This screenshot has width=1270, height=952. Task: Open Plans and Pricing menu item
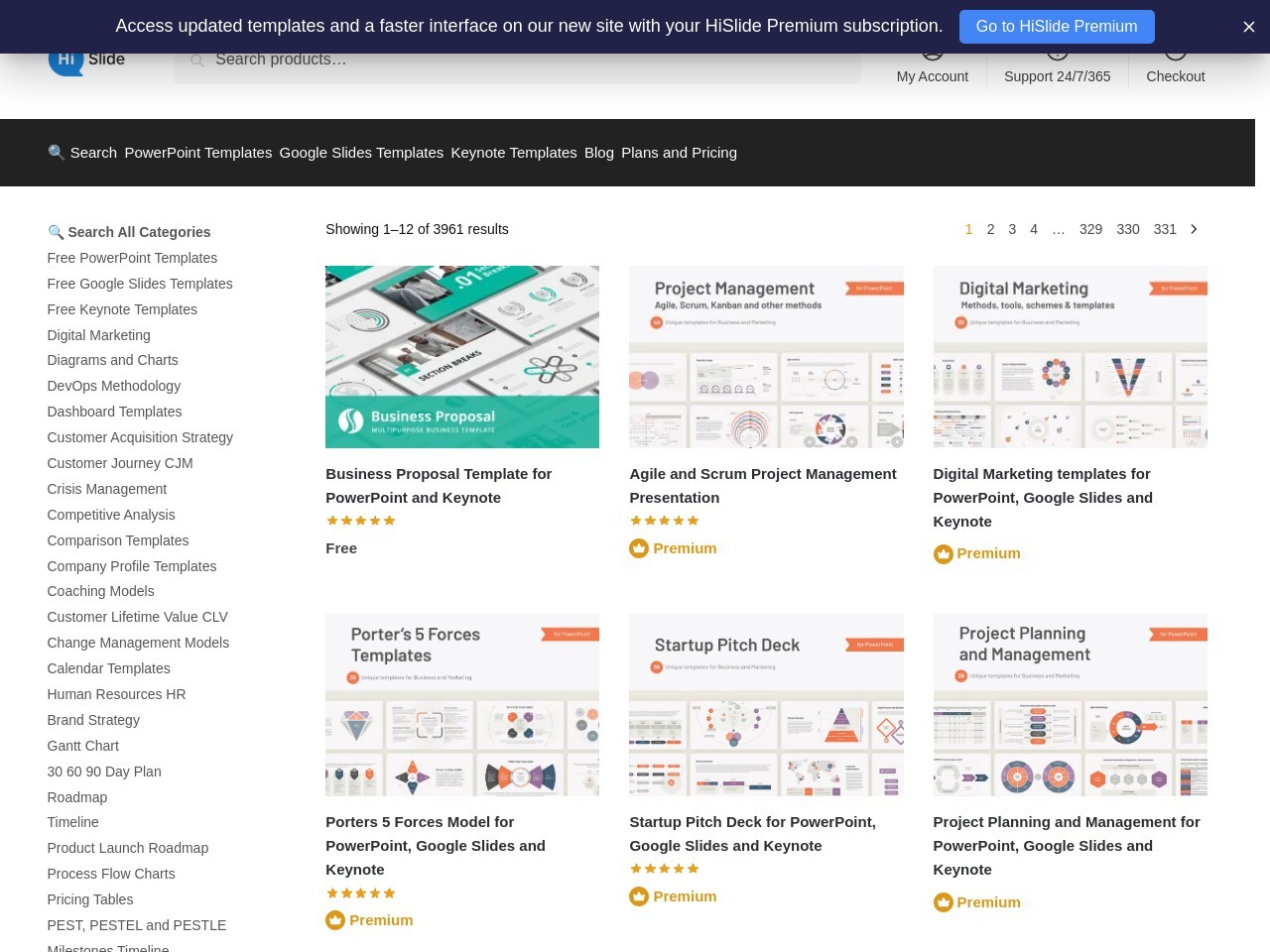[x=679, y=153]
